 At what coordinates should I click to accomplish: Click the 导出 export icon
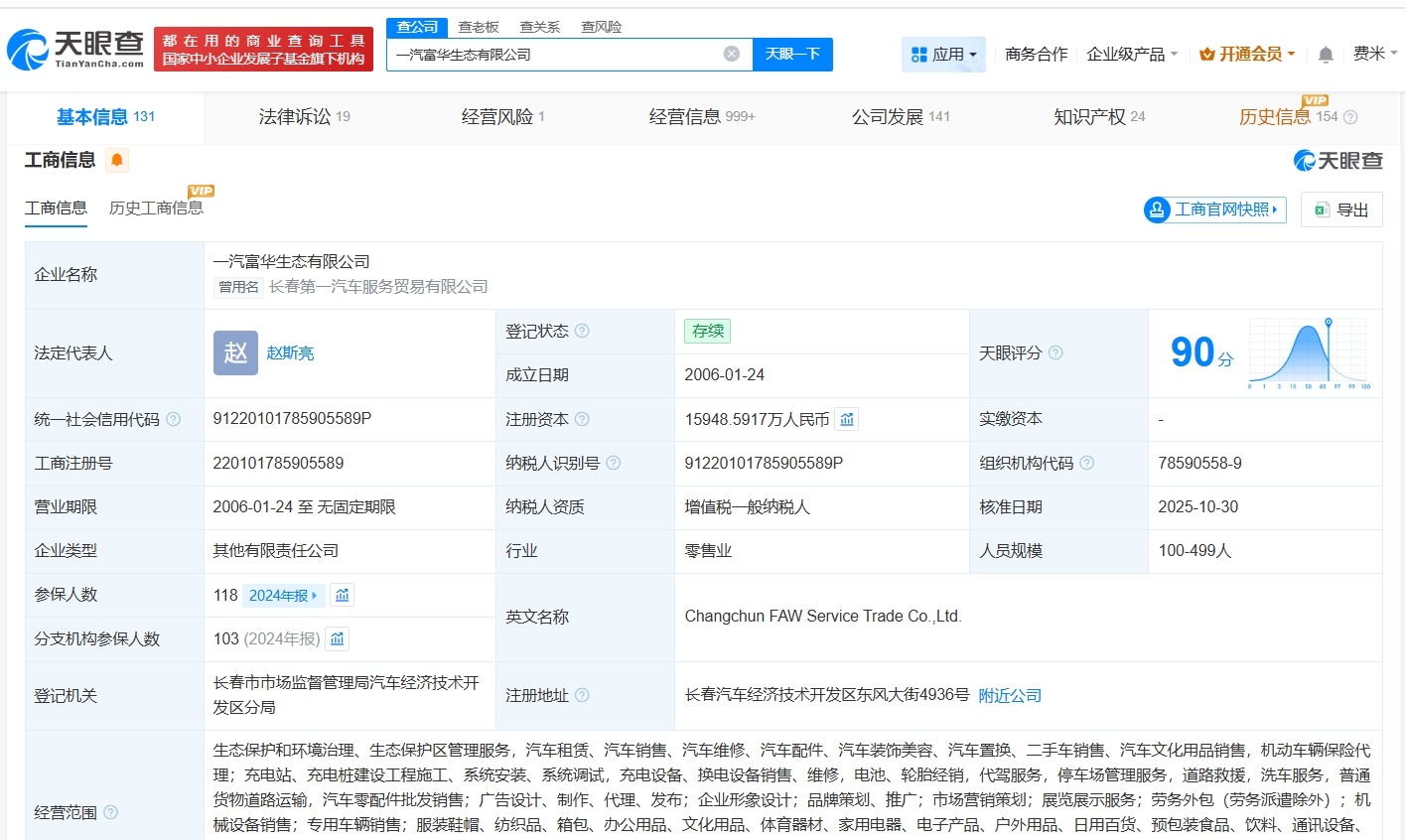point(1322,210)
